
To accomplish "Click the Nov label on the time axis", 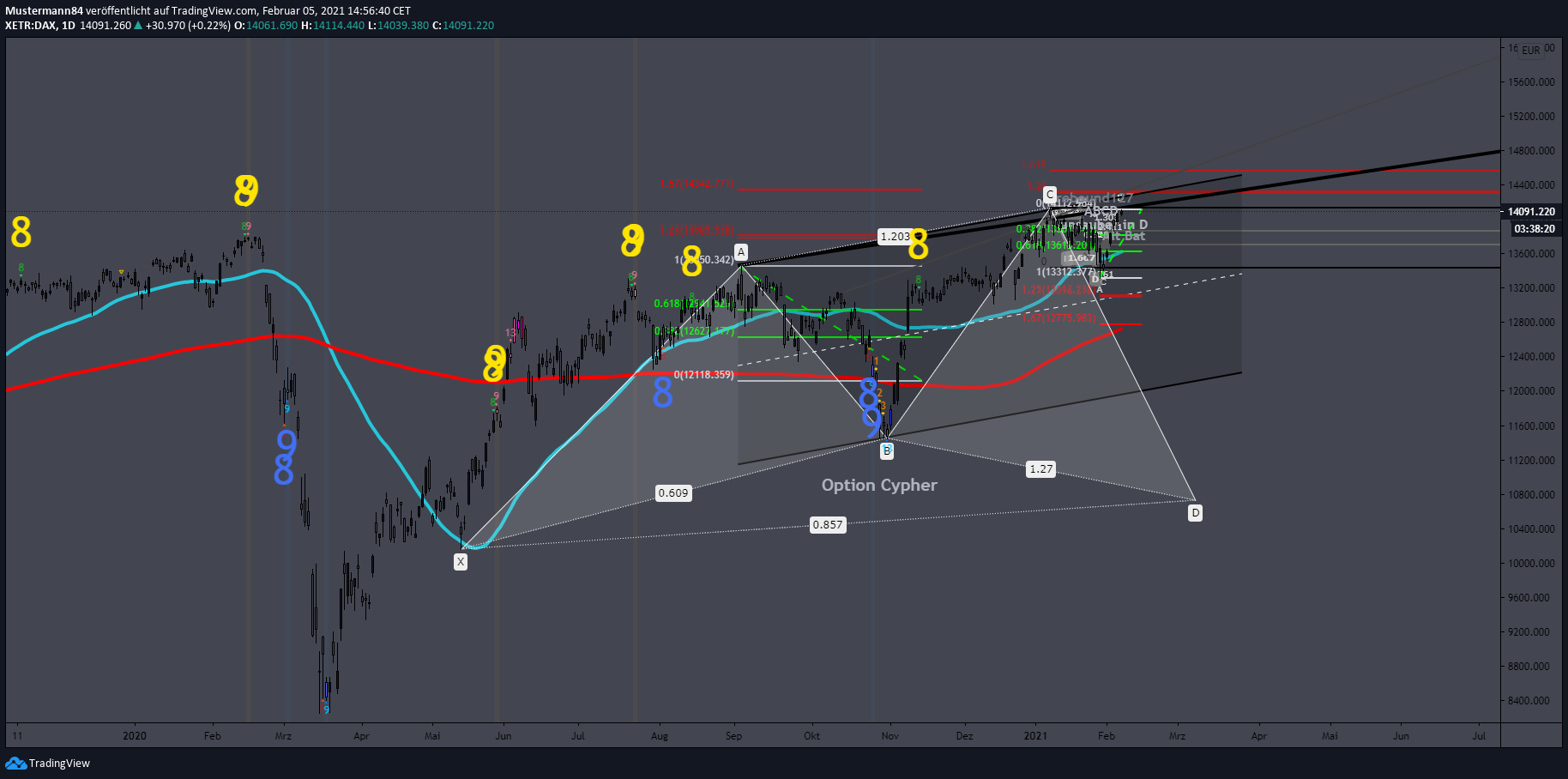I will (890, 736).
